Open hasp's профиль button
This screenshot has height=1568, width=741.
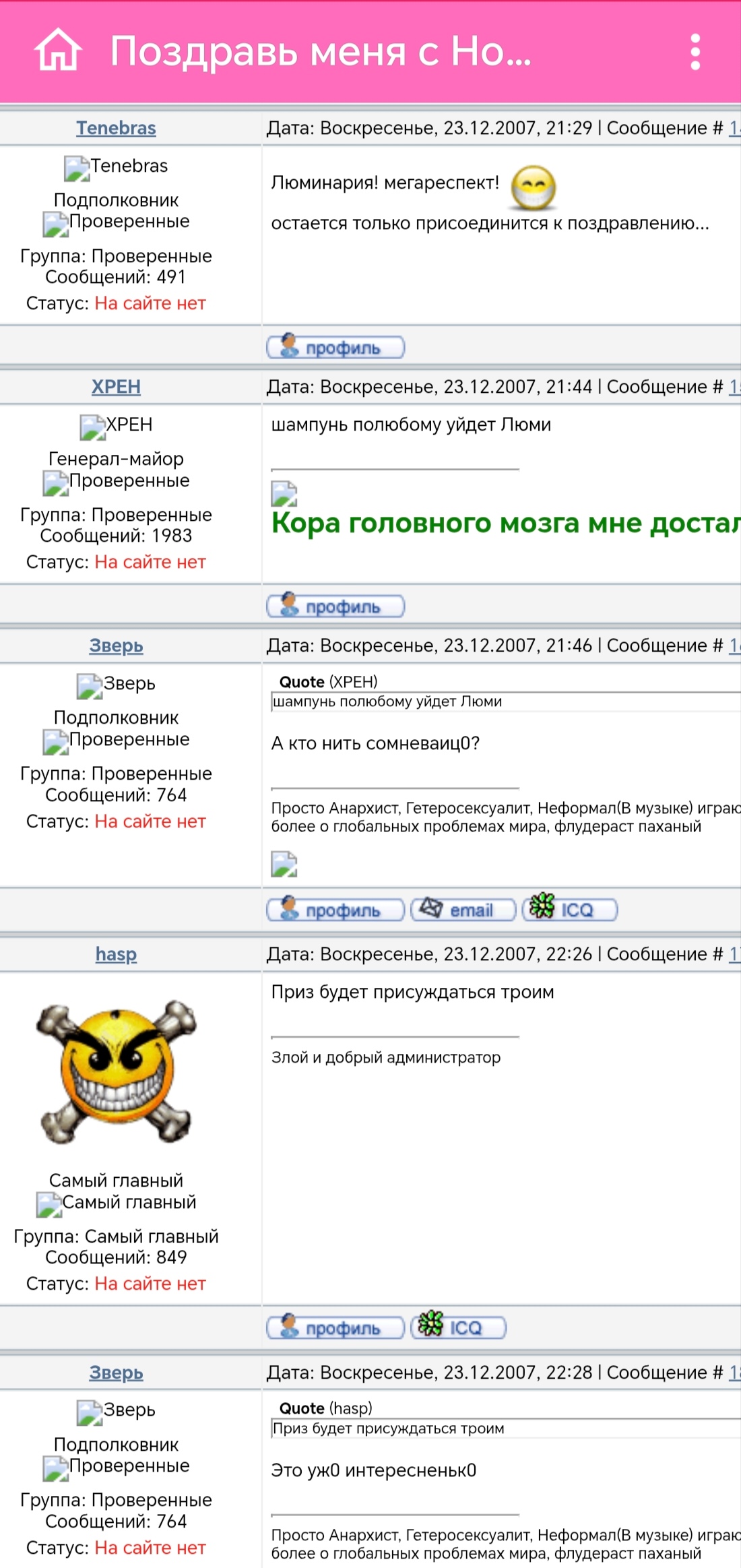(335, 1327)
